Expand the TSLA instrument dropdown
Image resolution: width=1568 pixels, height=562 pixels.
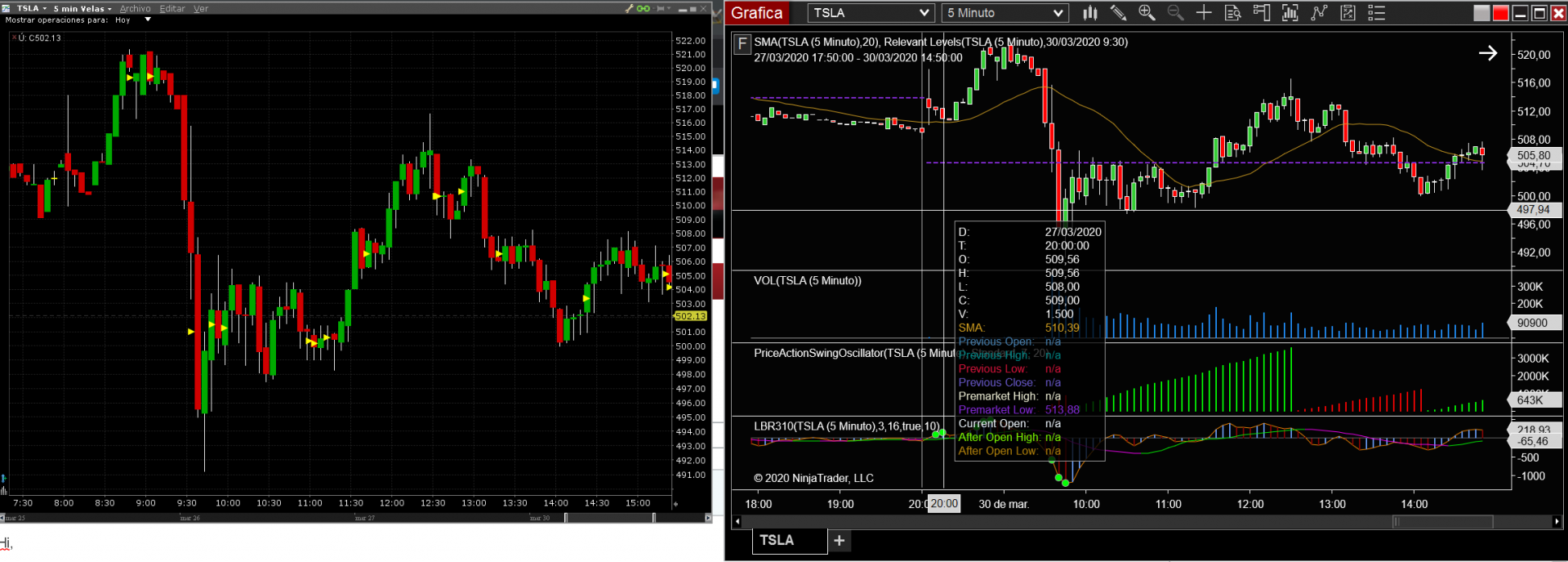click(871, 13)
